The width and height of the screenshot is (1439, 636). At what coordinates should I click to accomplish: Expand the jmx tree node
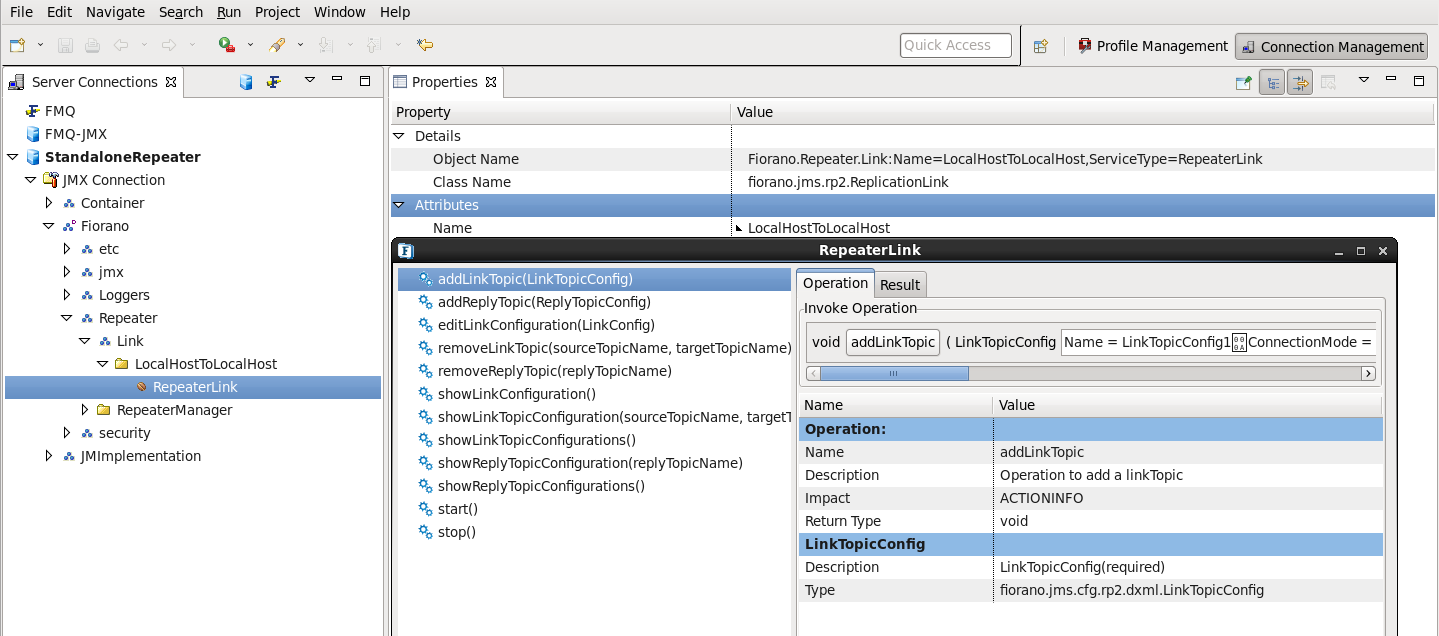point(66,272)
